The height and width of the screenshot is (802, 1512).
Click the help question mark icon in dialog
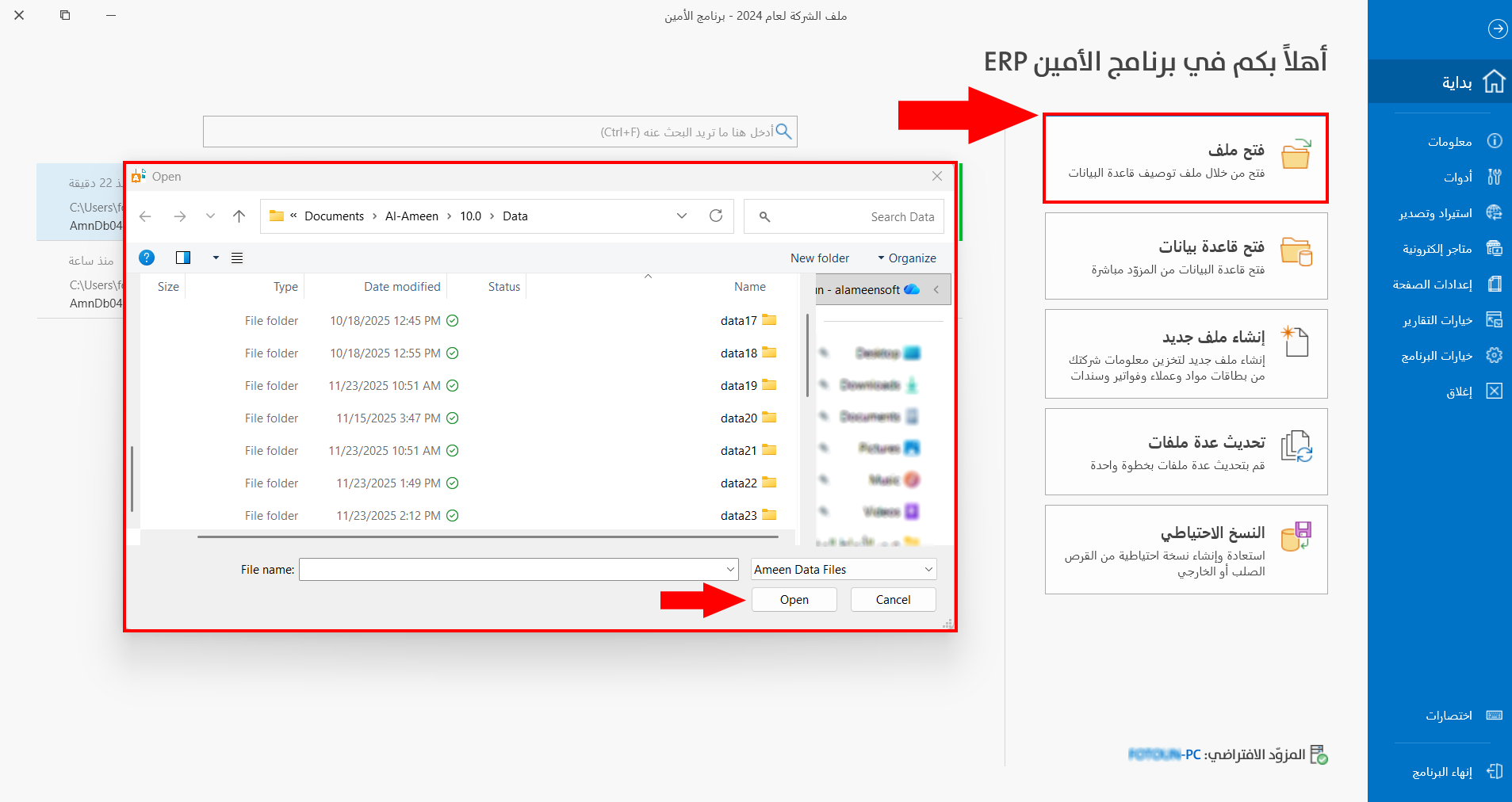[x=147, y=258]
